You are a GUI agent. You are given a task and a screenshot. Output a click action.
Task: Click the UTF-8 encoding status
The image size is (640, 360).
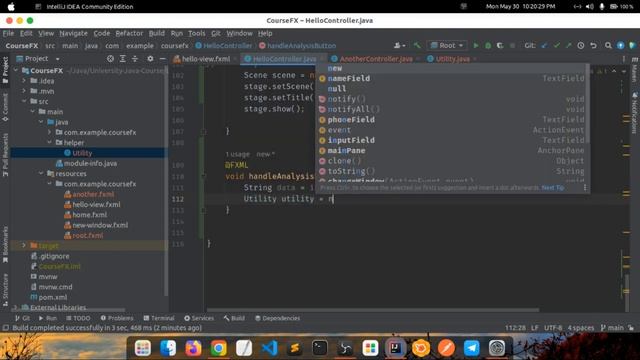click(x=553, y=328)
